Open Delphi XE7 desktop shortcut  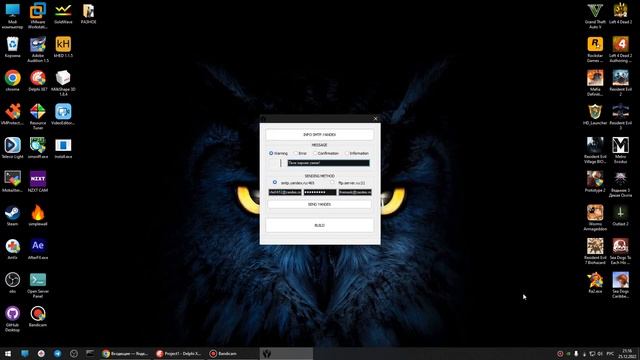point(38,81)
